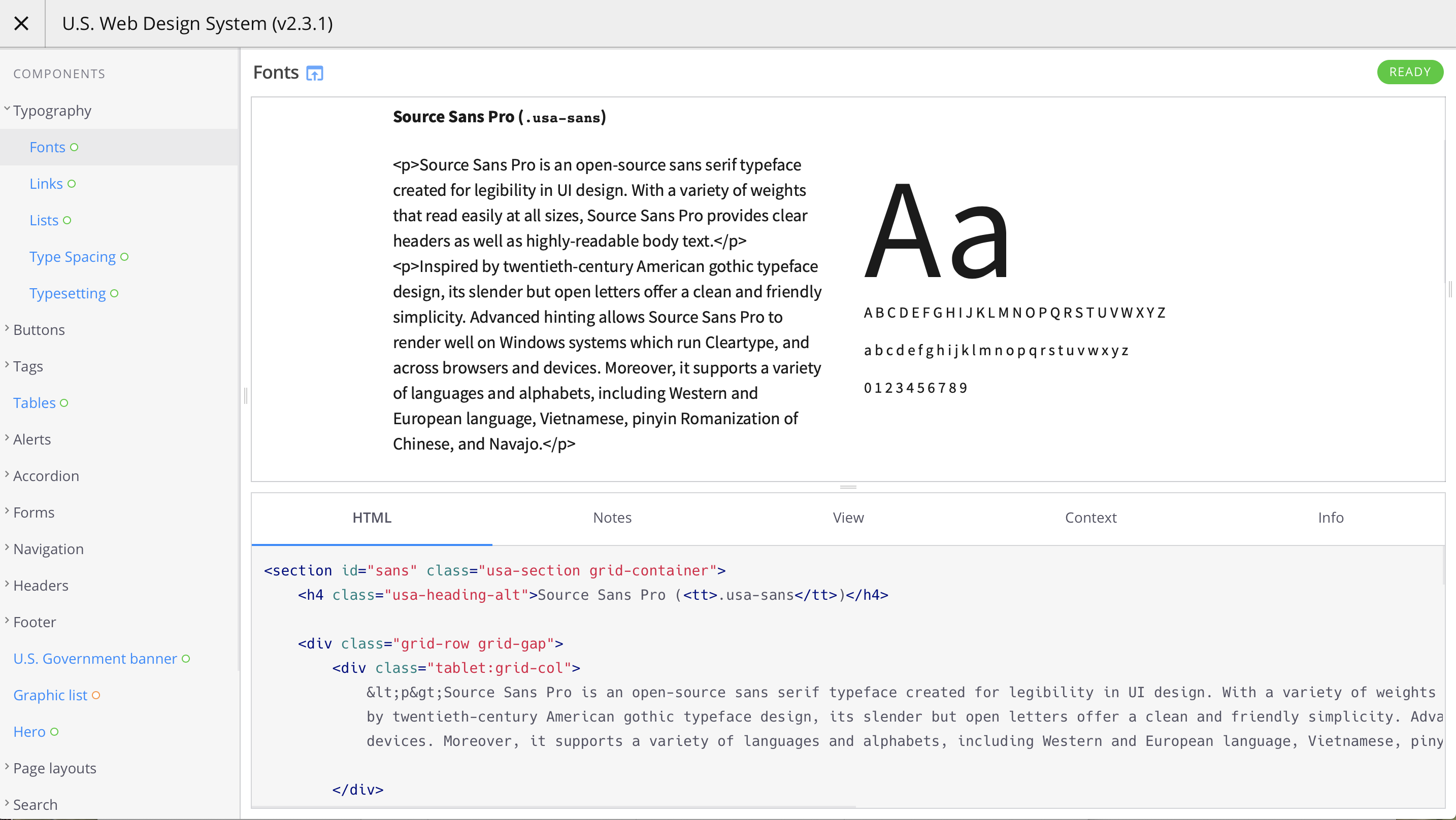The height and width of the screenshot is (820, 1456).
Task: Expand the Alerts section
Action: [x=31, y=439]
